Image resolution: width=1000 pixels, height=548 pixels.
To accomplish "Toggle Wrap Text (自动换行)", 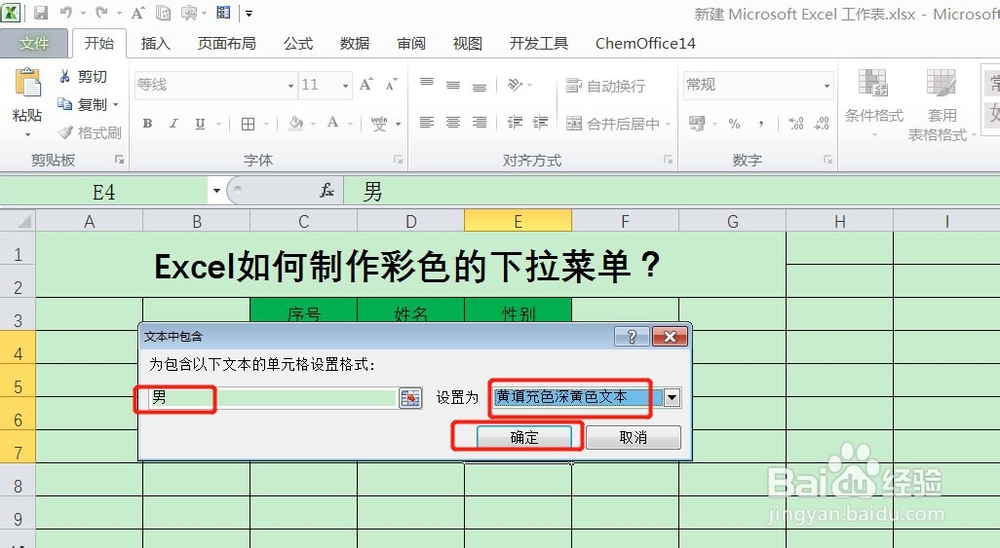I will point(606,85).
